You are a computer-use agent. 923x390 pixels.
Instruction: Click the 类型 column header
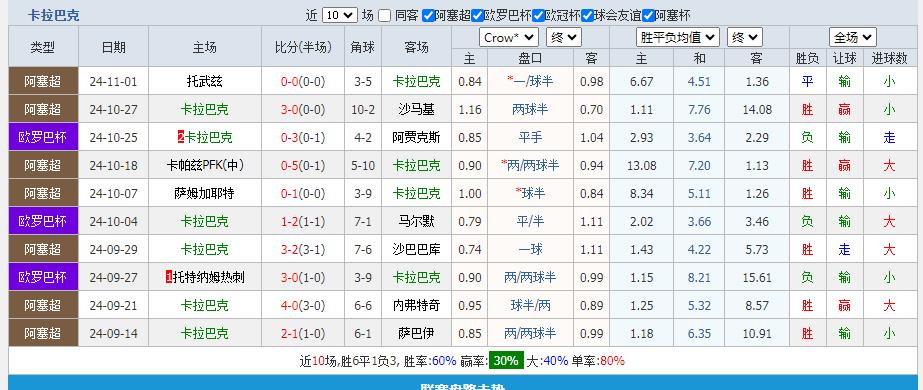coord(43,47)
